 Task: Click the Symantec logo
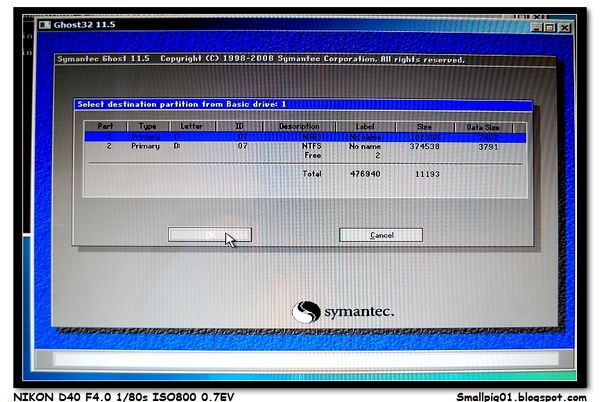pyautogui.click(x=343, y=312)
